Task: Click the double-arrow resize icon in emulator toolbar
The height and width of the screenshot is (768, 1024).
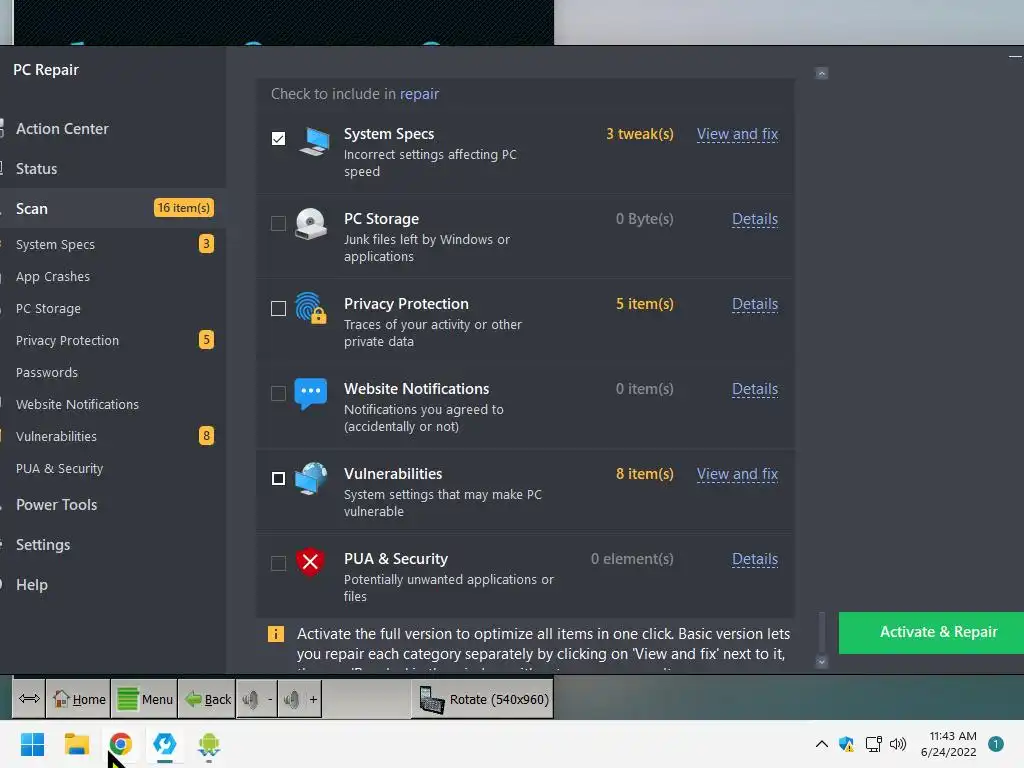Action: pyautogui.click(x=29, y=699)
